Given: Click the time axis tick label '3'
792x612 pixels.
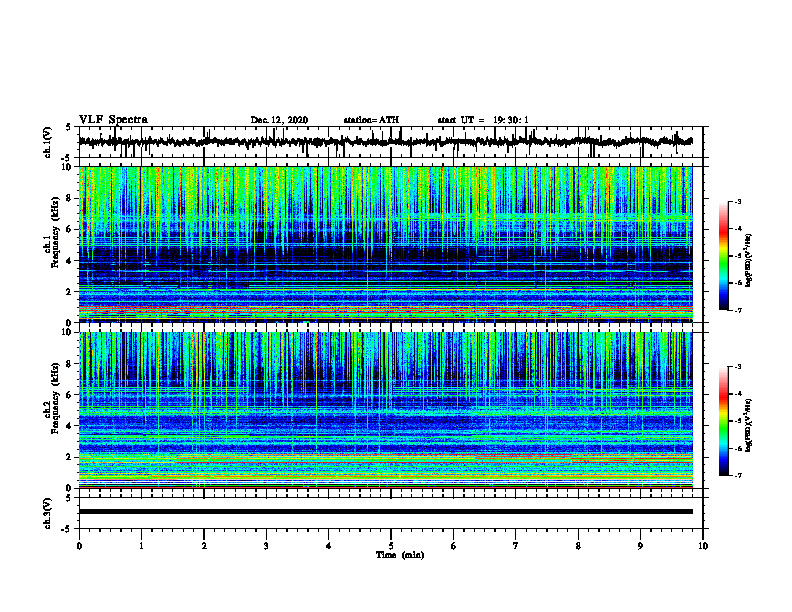Looking at the screenshot, I should pos(266,546).
